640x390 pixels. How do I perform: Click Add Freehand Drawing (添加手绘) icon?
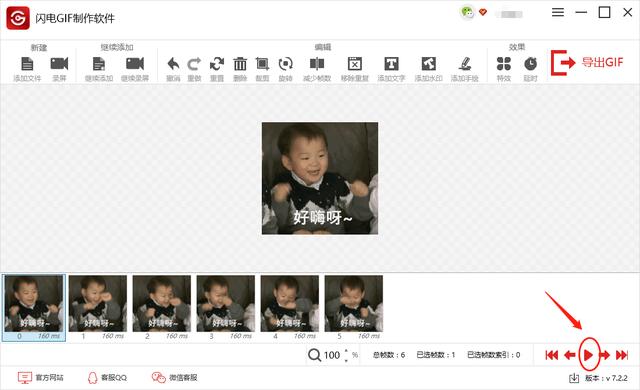(464, 64)
